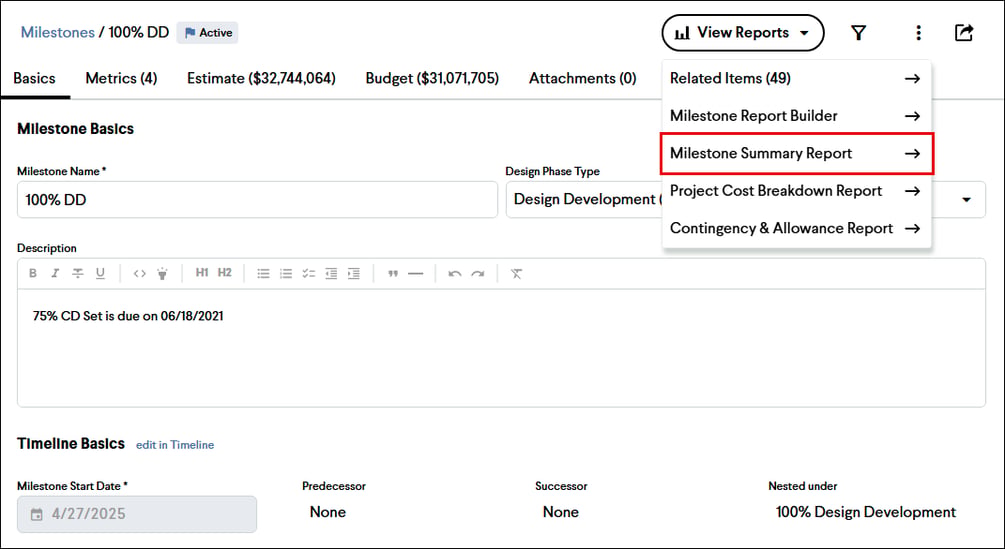This screenshot has width=1005, height=549.
Task: Insert a numbered list
Action: pyautogui.click(x=286, y=274)
